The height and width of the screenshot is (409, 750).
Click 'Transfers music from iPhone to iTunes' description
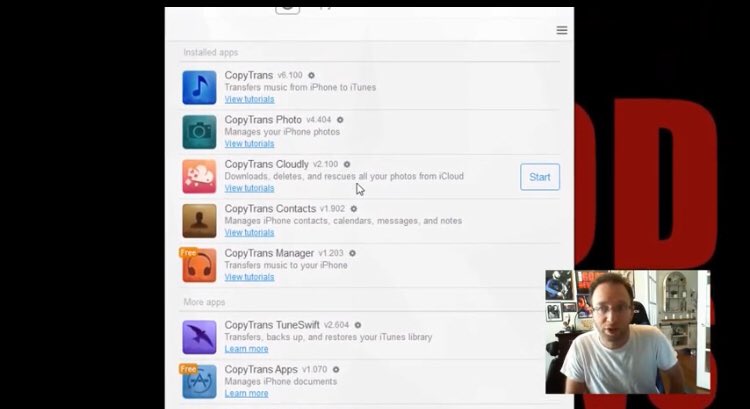pos(300,88)
